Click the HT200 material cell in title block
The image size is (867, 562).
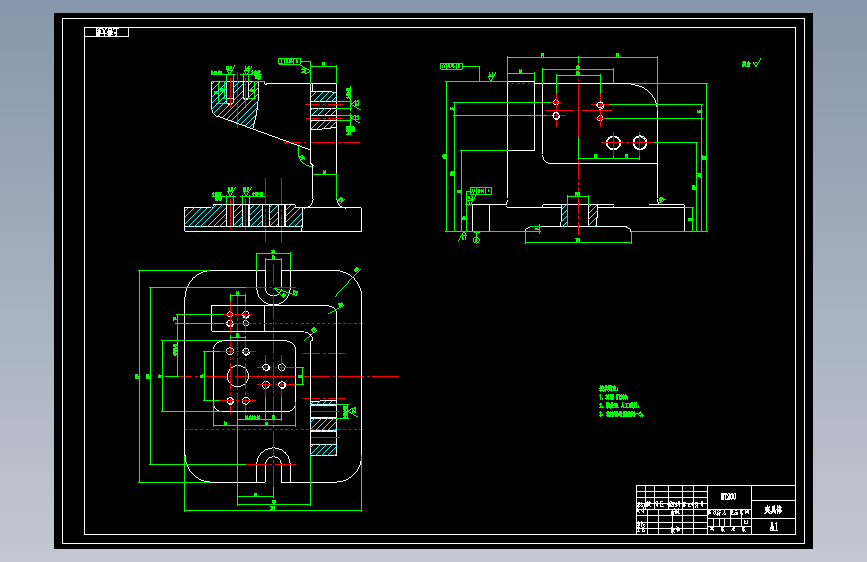tap(729, 496)
